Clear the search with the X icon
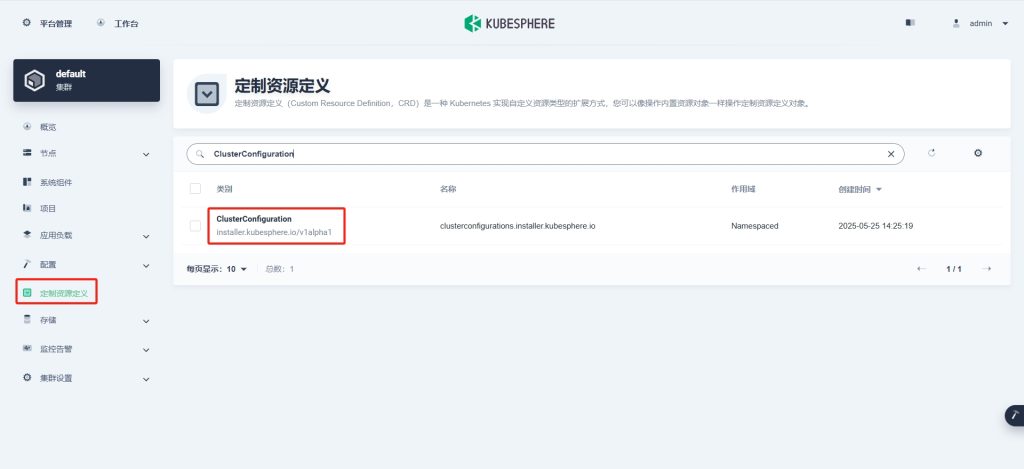Viewport: 1024px width, 469px height. pyautogui.click(x=891, y=154)
